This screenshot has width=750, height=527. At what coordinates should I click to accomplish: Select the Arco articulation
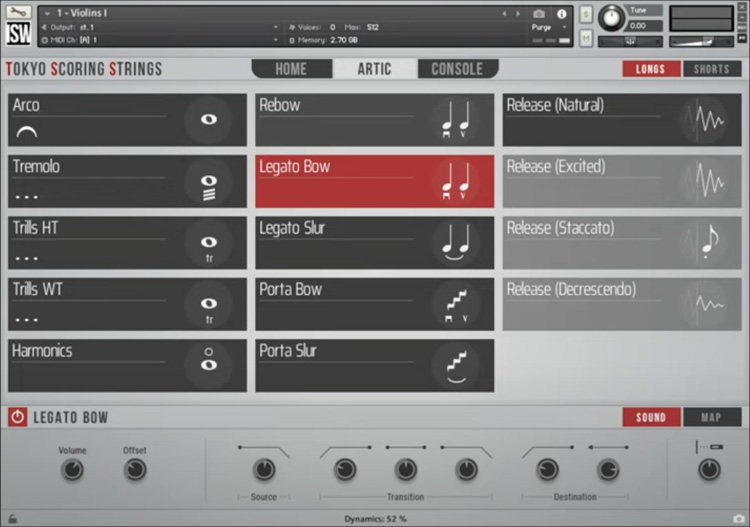[x=127, y=120]
